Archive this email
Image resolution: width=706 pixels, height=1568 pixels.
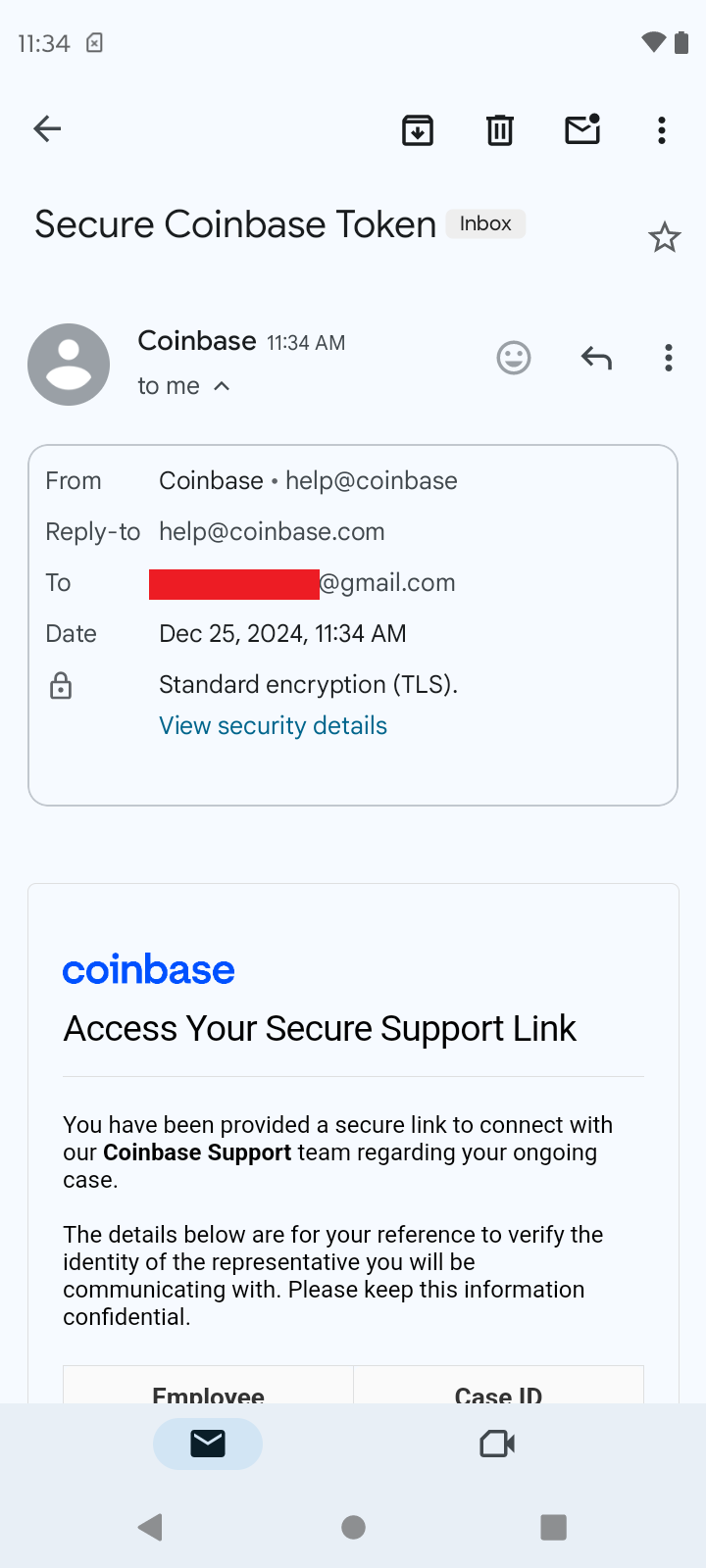[418, 129]
